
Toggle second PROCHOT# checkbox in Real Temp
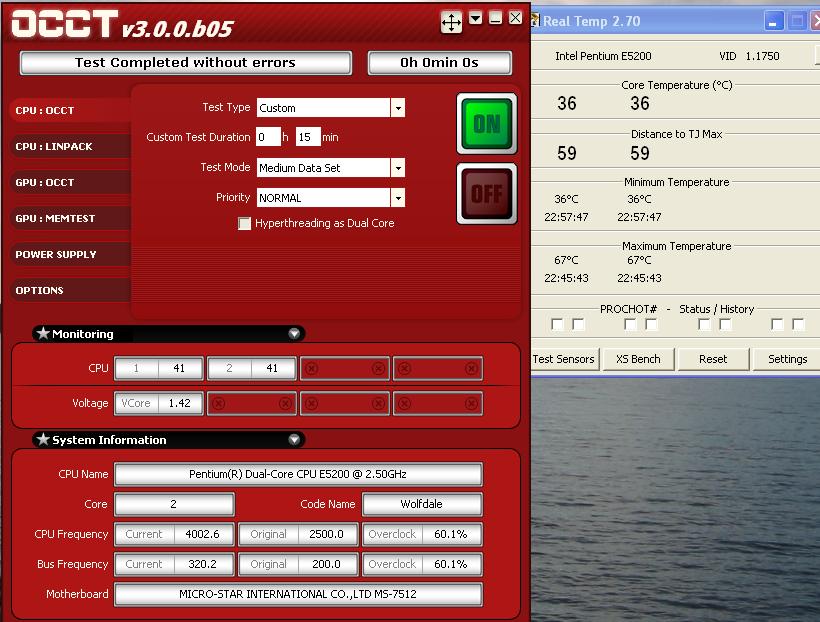click(x=578, y=324)
